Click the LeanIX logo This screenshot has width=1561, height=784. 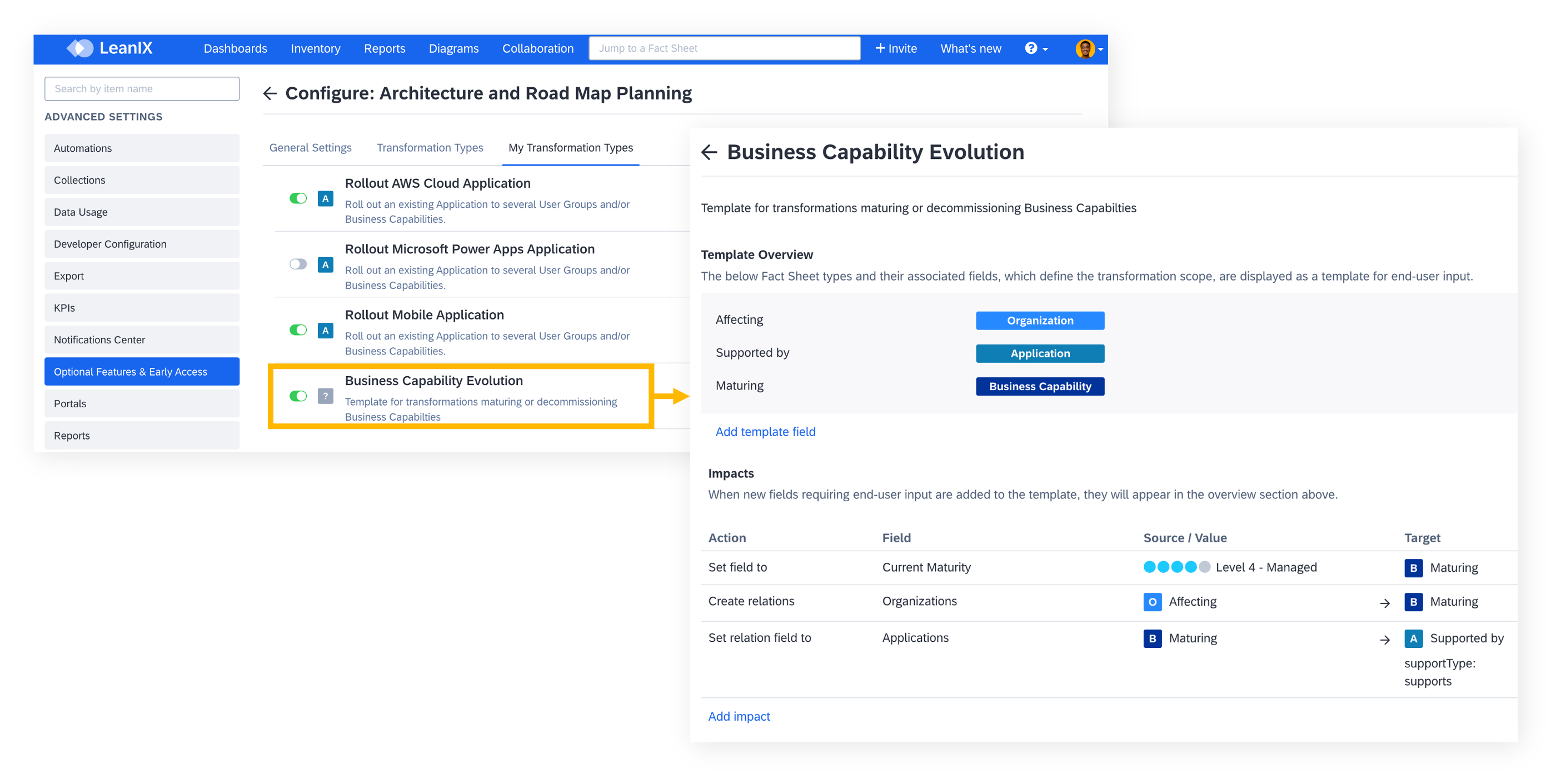point(109,48)
